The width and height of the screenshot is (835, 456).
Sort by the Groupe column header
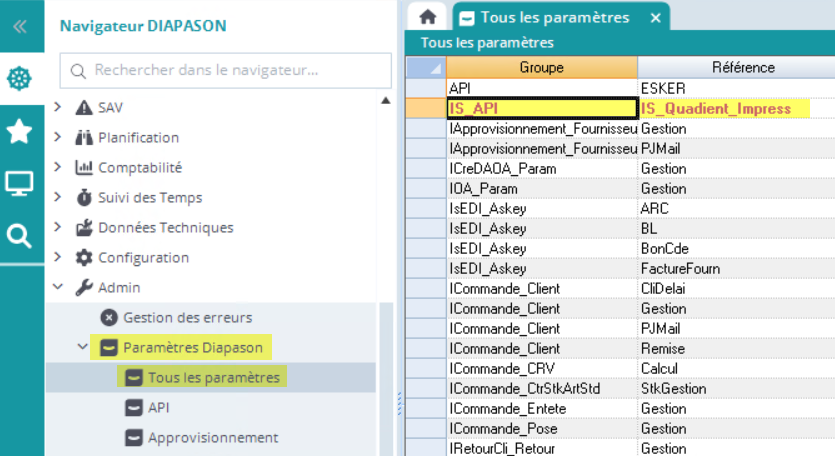(x=542, y=68)
